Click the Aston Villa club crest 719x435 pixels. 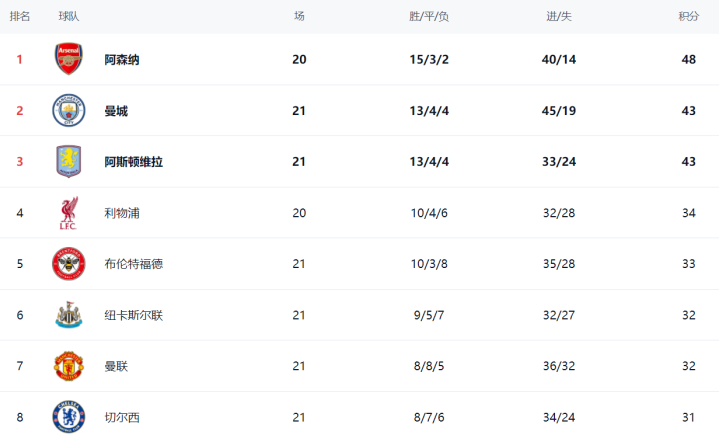click(68, 161)
